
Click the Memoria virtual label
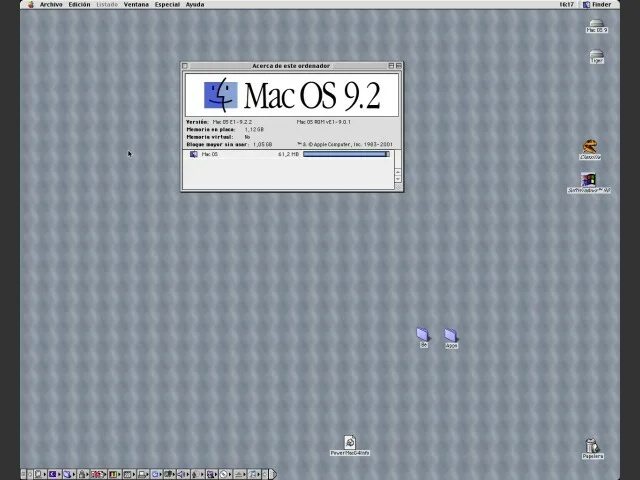tap(210, 137)
